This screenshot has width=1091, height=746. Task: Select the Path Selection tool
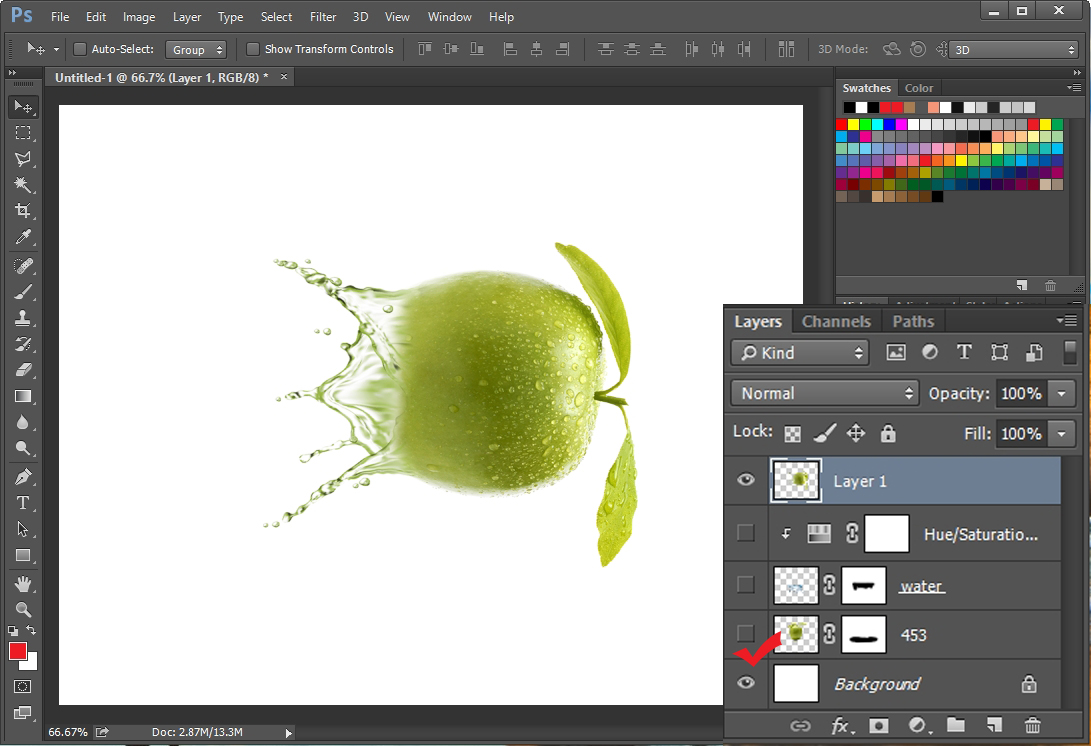(23, 529)
